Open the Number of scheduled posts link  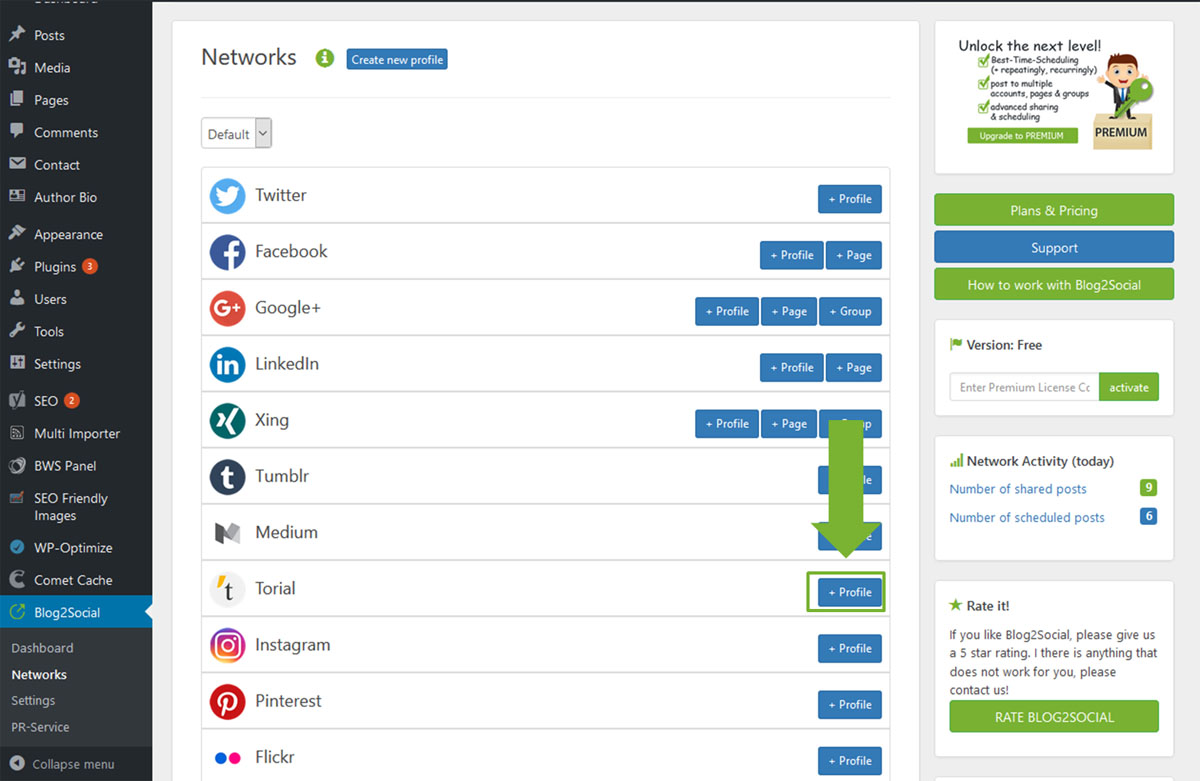pyautogui.click(x=1027, y=517)
